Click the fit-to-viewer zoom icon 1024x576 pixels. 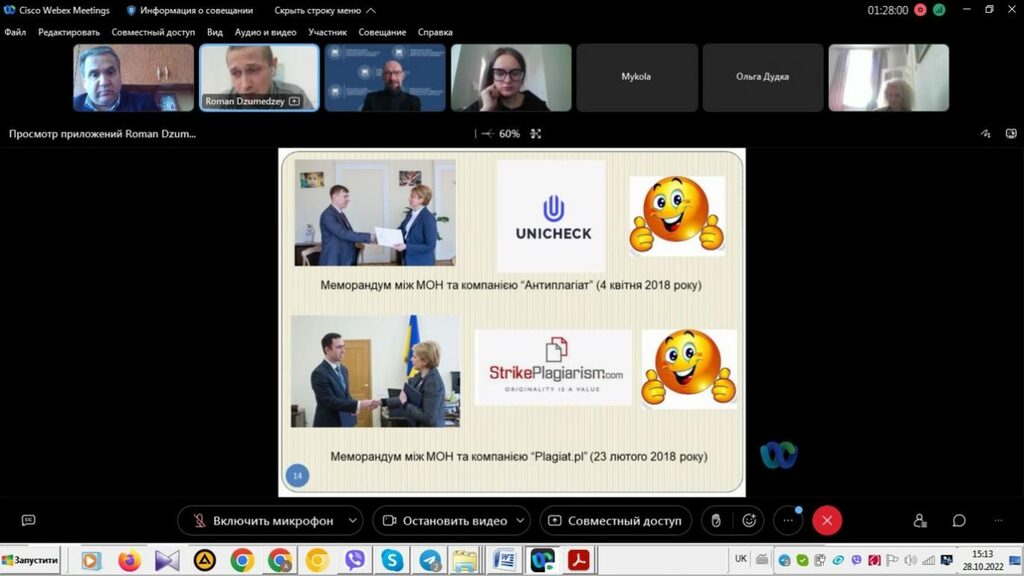pos(536,133)
